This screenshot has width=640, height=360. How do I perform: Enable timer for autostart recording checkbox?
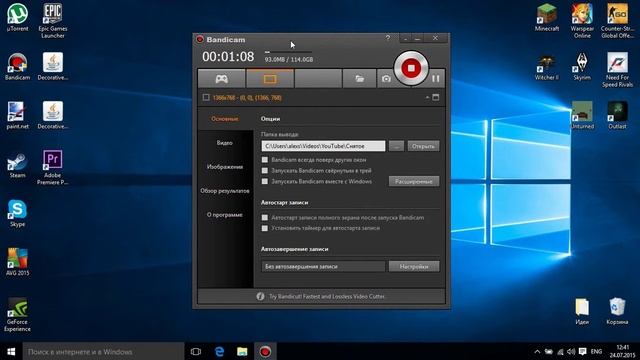(x=265, y=228)
